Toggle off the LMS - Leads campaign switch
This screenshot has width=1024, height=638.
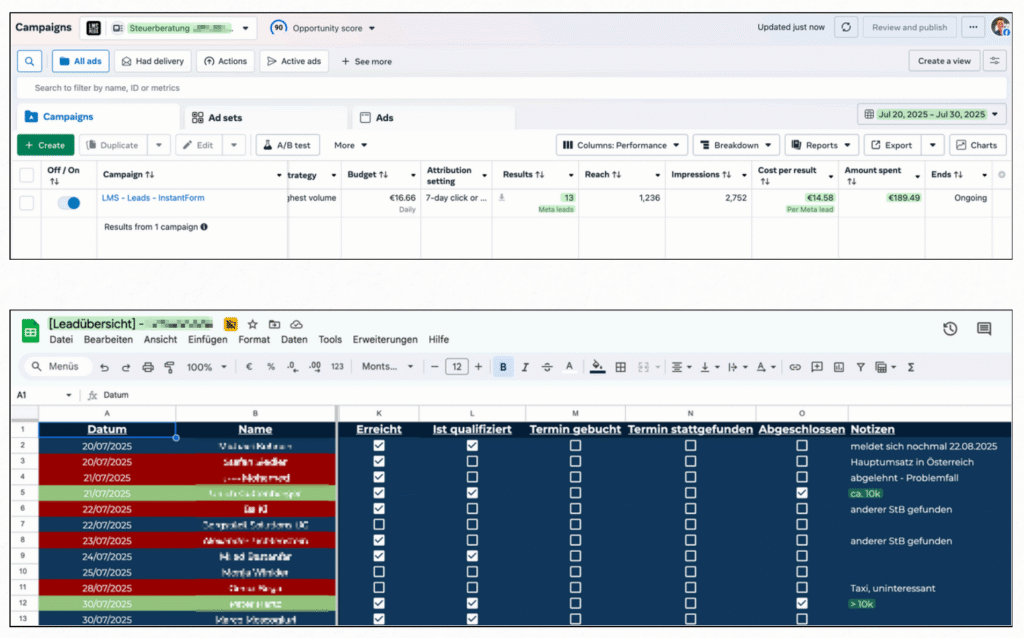[x=69, y=203]
